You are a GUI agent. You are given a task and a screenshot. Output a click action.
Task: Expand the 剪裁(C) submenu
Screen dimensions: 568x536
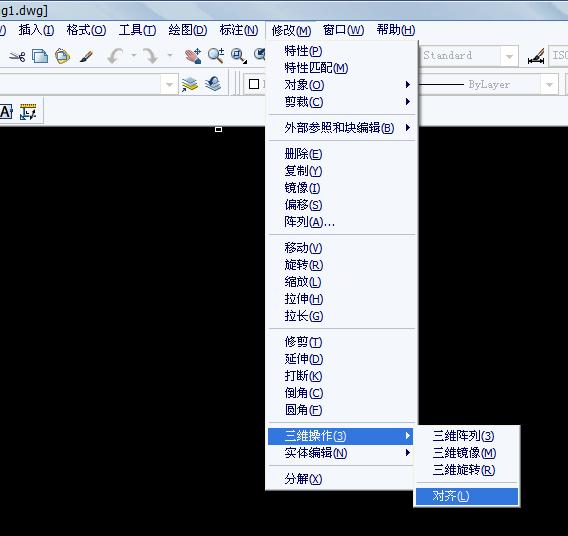342,102
